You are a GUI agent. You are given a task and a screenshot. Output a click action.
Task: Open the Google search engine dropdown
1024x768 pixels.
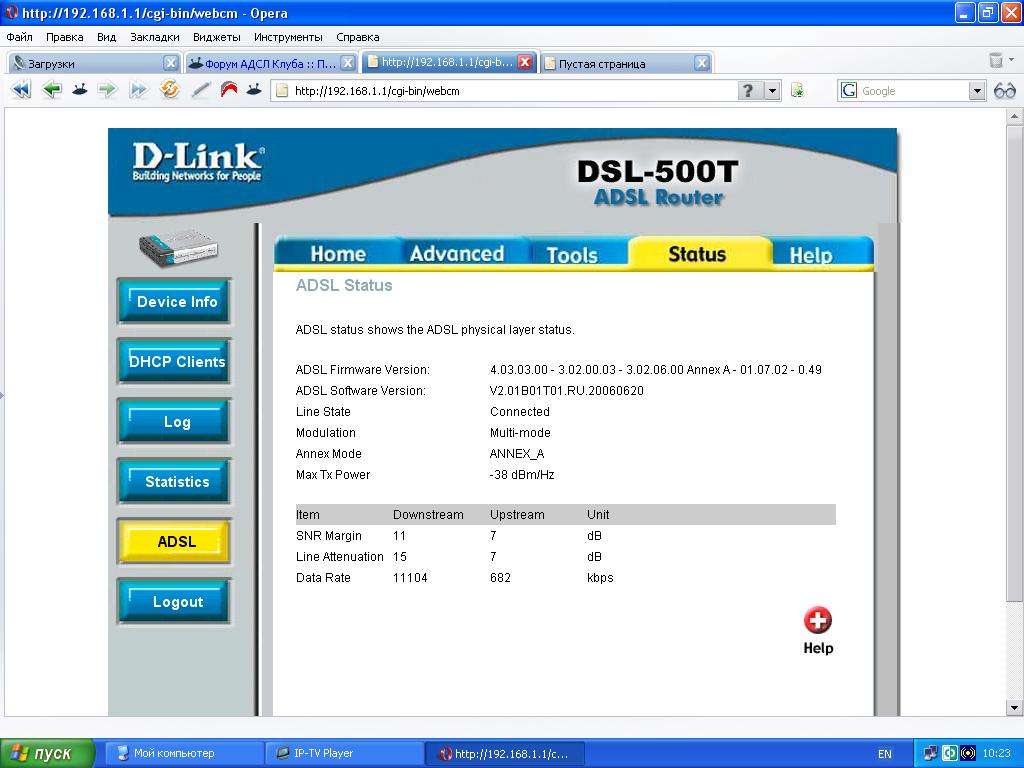point(977,91)
